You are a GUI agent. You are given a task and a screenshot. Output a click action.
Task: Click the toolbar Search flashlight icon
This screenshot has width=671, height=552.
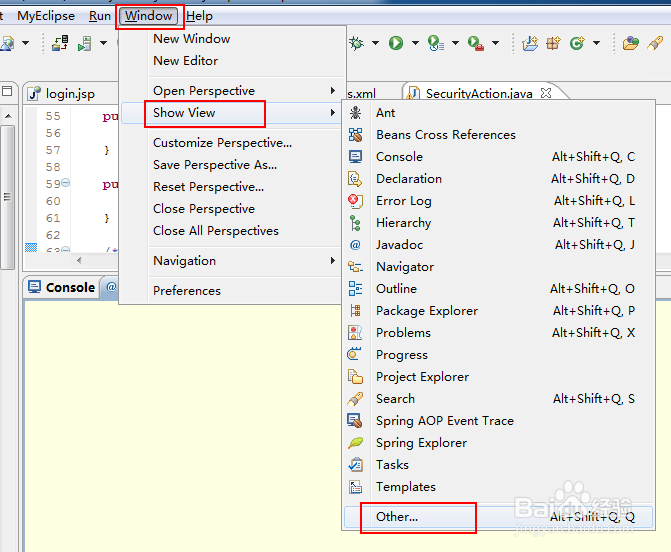(655, 43)
